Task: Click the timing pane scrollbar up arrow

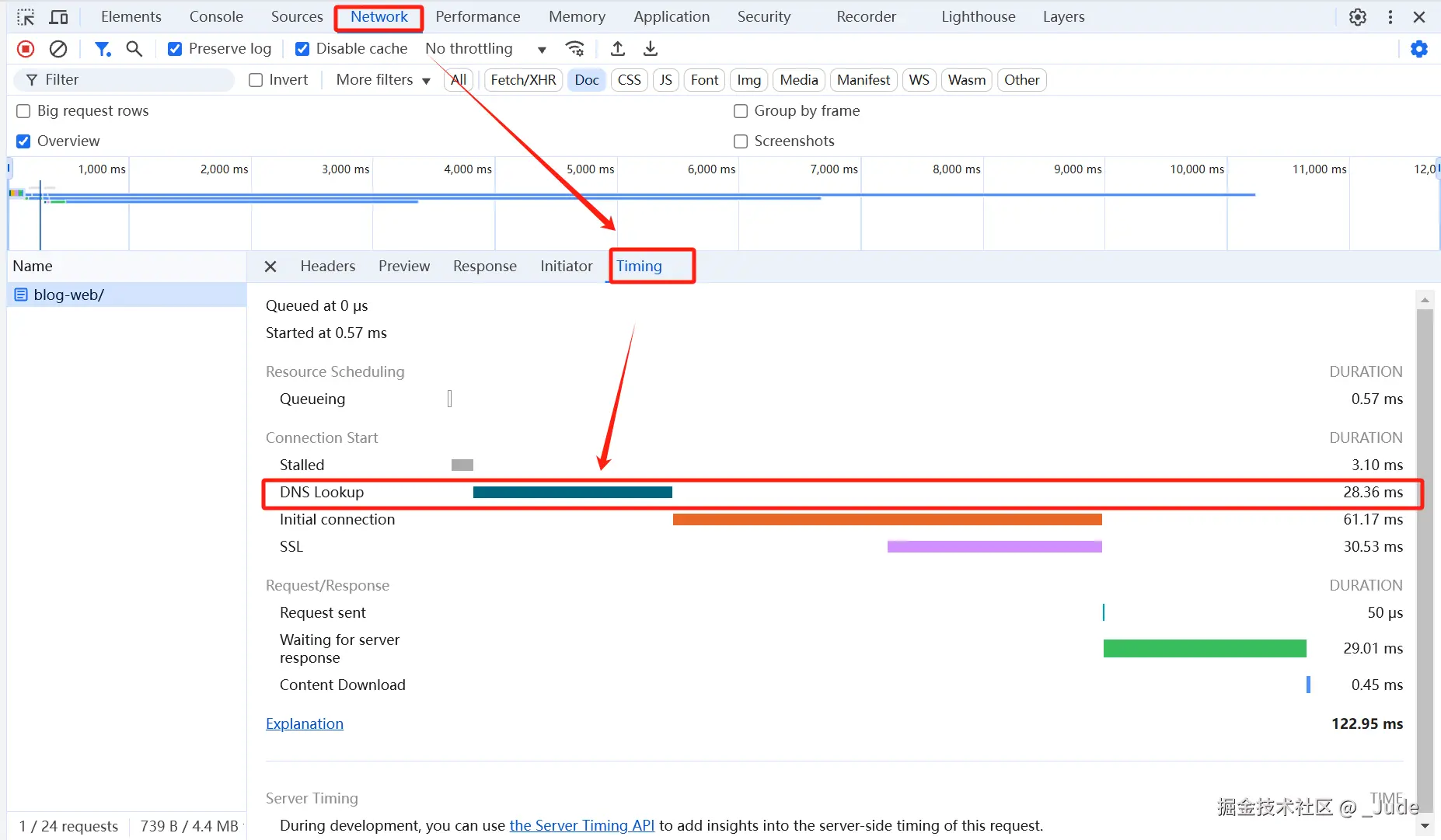Action: click(x=1425, y=300)
